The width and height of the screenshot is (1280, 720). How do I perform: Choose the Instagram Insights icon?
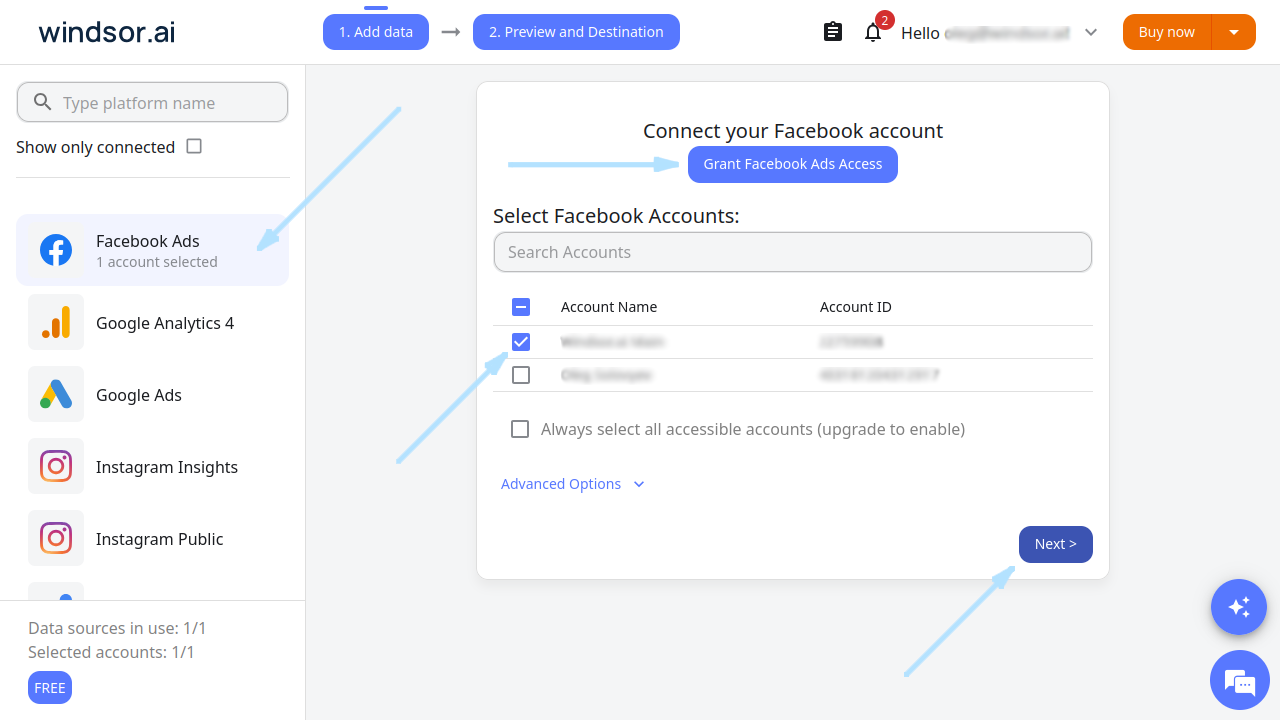[56, 466]
